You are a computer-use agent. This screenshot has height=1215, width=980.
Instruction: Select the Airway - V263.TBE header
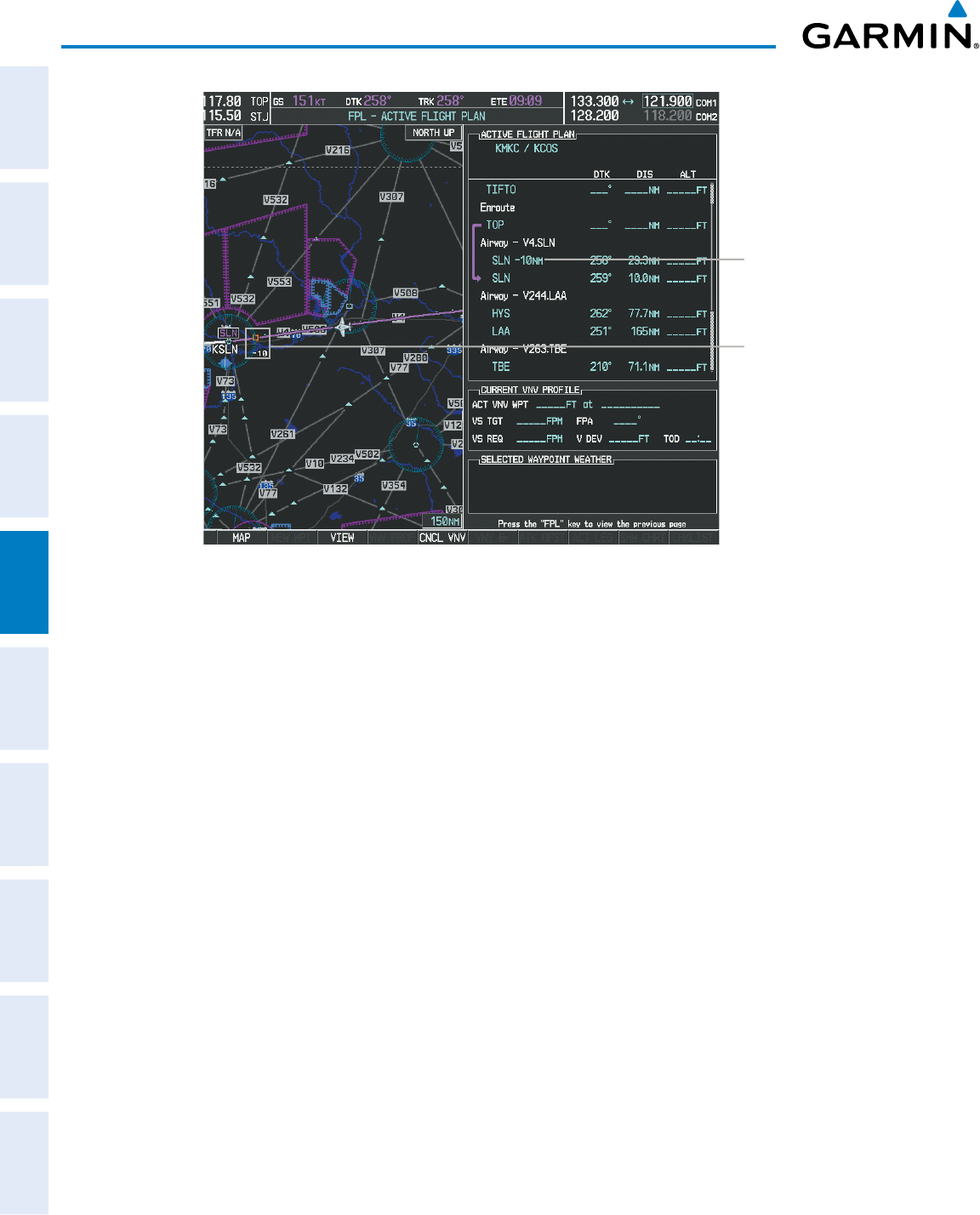(523, 350)
